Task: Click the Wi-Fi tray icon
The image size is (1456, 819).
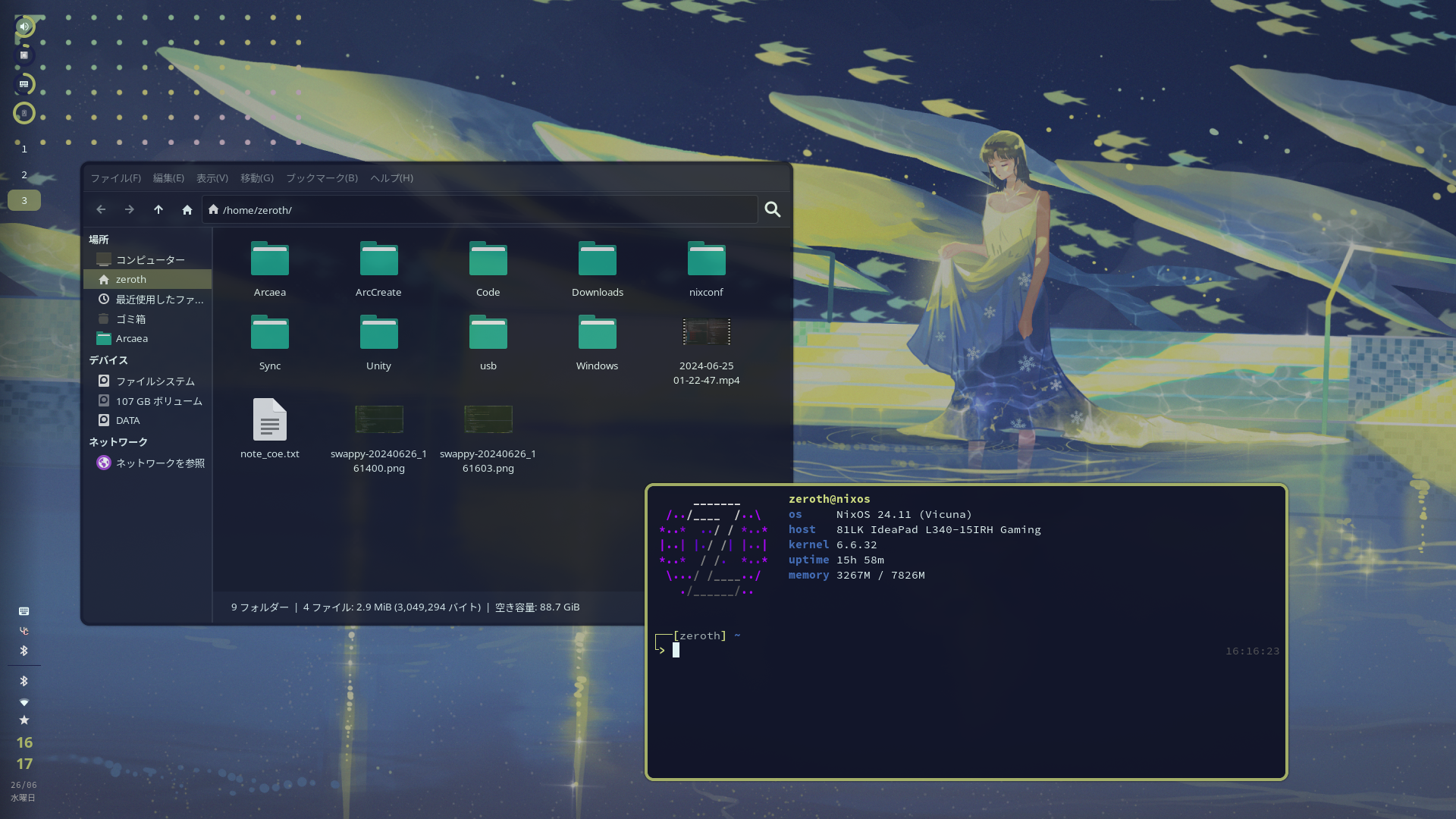Action: (24, 702)
